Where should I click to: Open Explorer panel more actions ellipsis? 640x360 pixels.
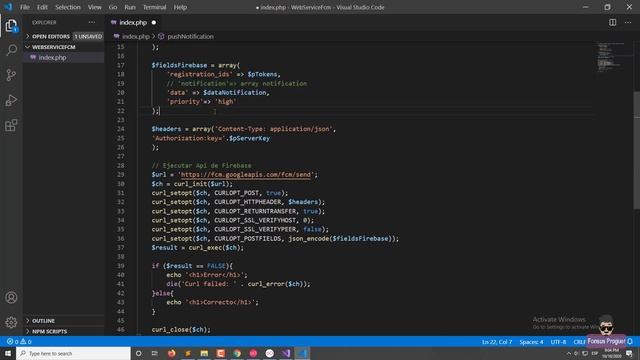92,22
